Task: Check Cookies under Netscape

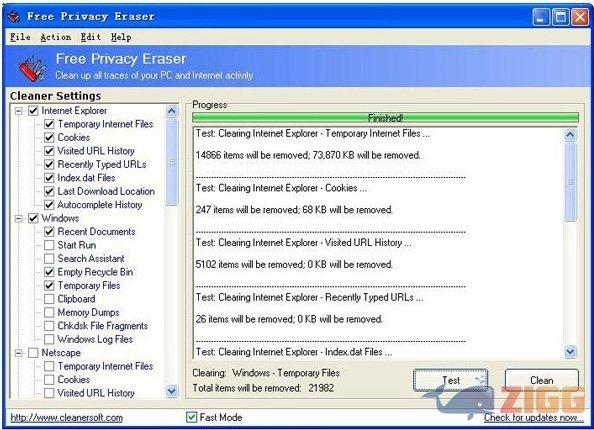Action: pos(49,380)
